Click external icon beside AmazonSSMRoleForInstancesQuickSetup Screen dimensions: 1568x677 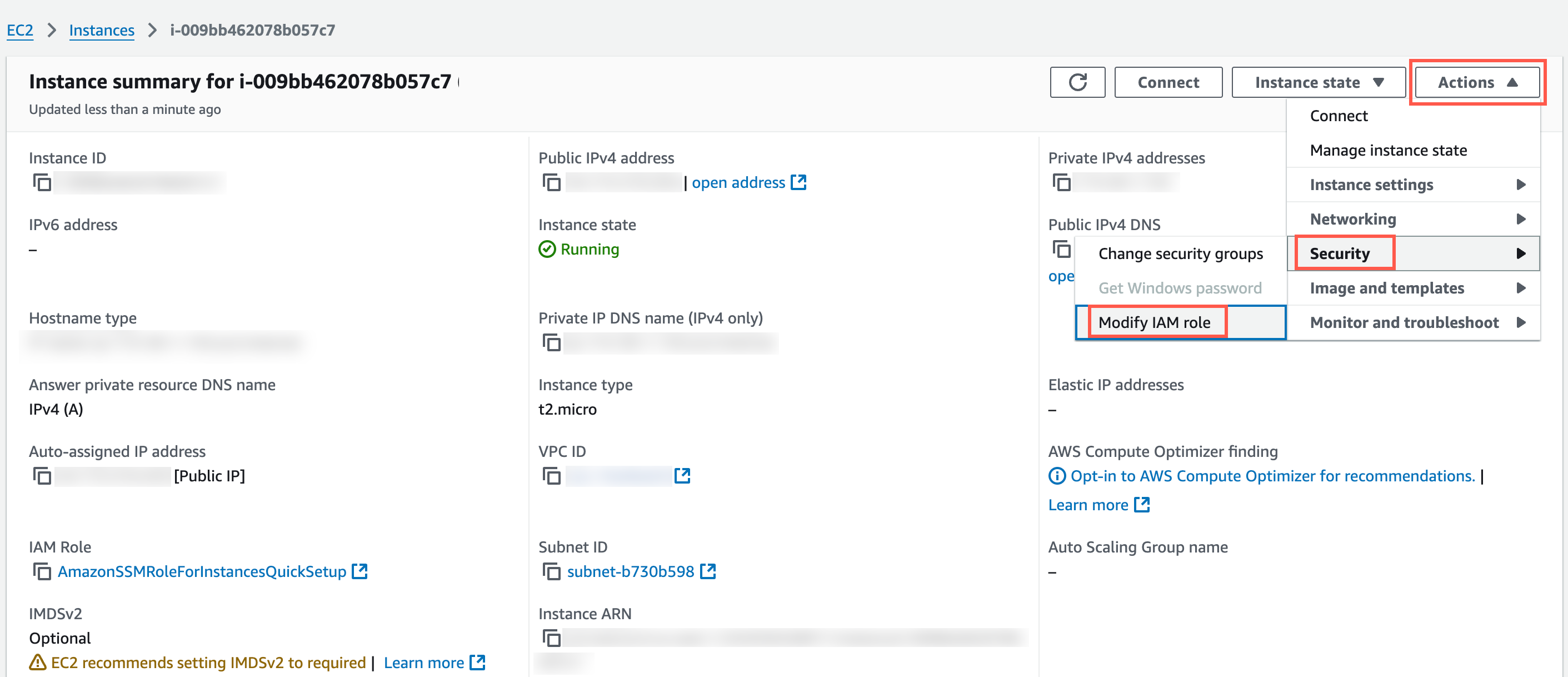(x=359, y=571)
